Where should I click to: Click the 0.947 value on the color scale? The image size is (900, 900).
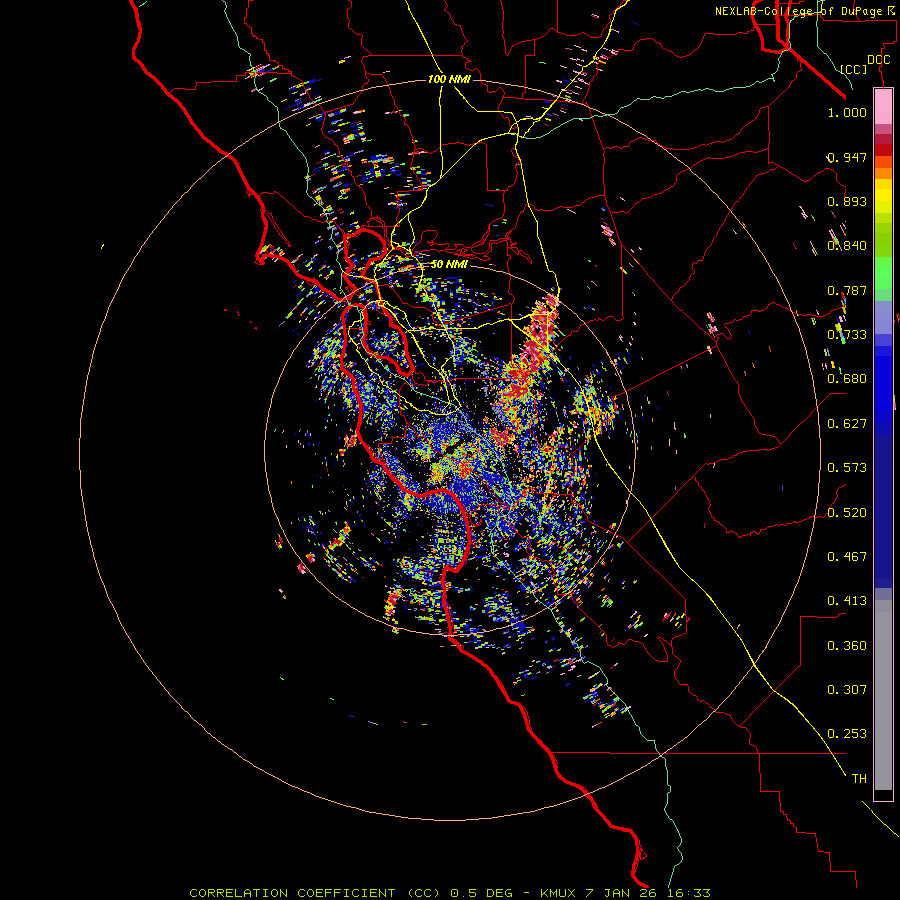point(847,157)
